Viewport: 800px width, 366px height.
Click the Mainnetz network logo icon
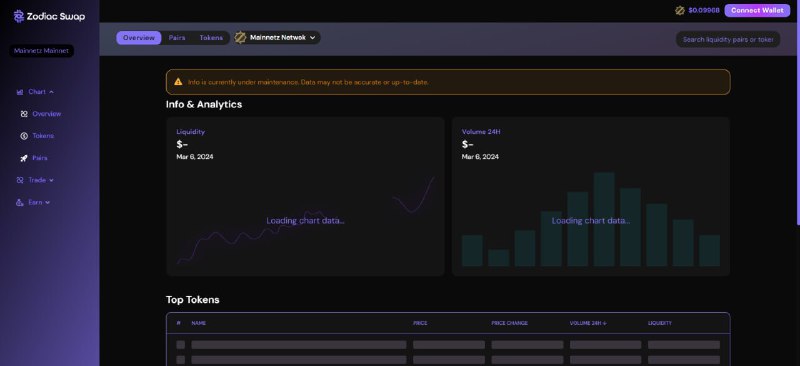pos(240,37)
